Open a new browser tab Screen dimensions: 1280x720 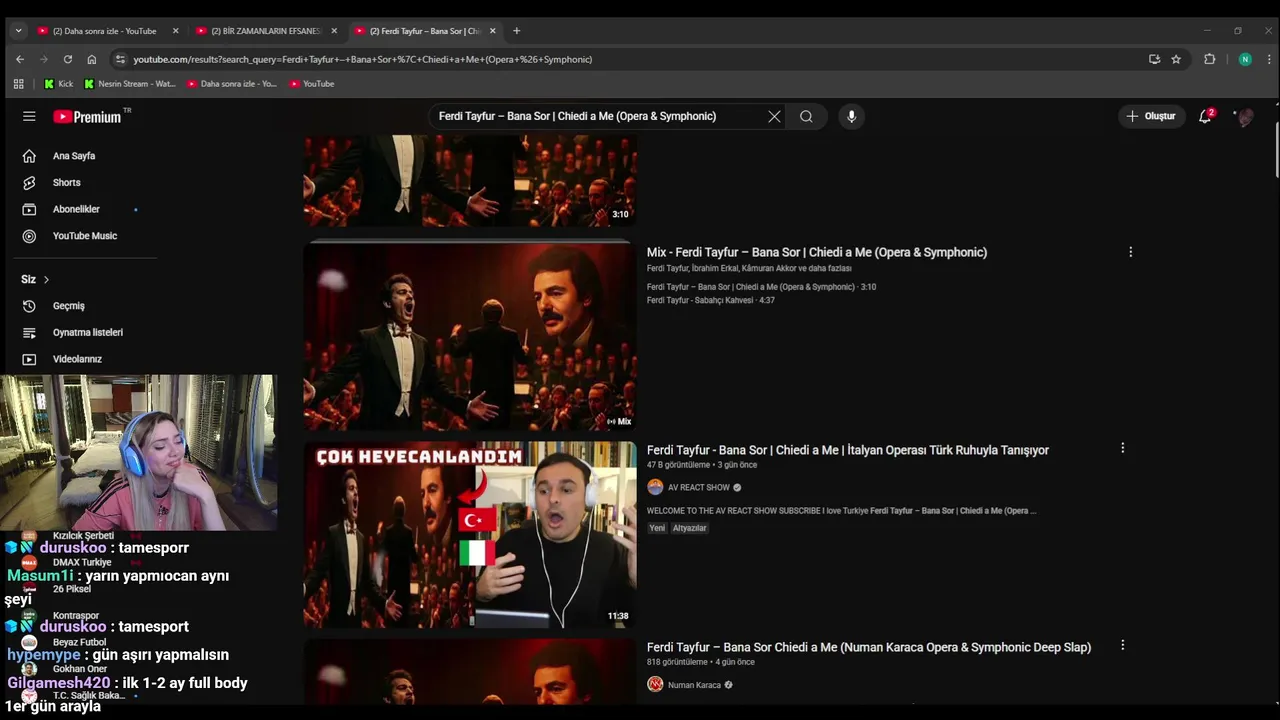coord(516,31)
